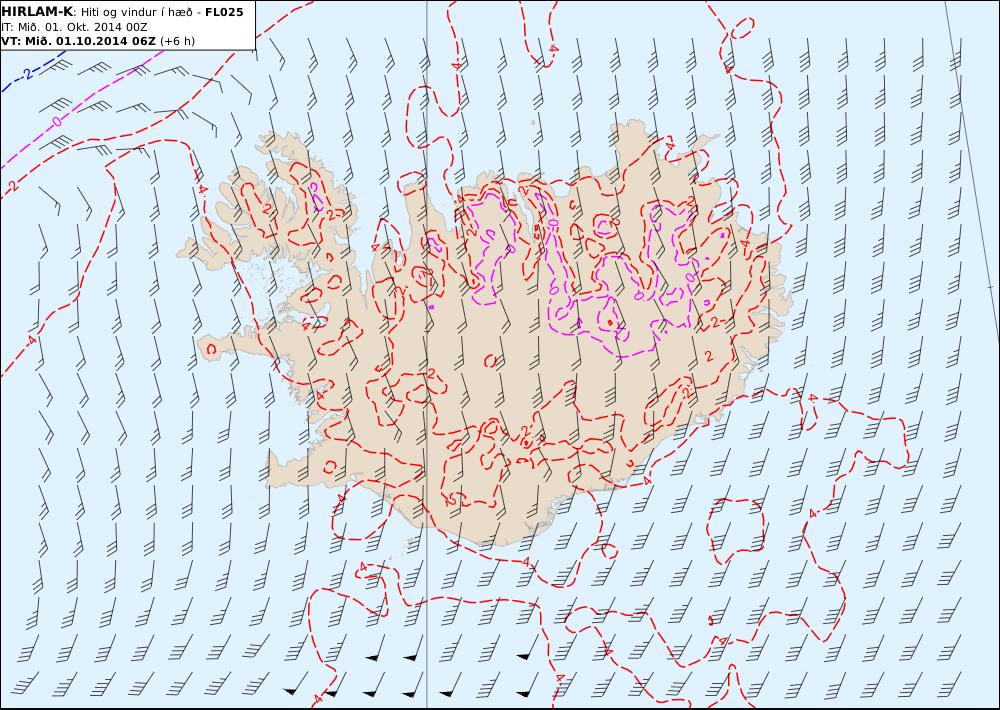This screenshot has height=710, width=1000.
Task: Click the blue '-2' isotherm label
Action: pos(24,75)
